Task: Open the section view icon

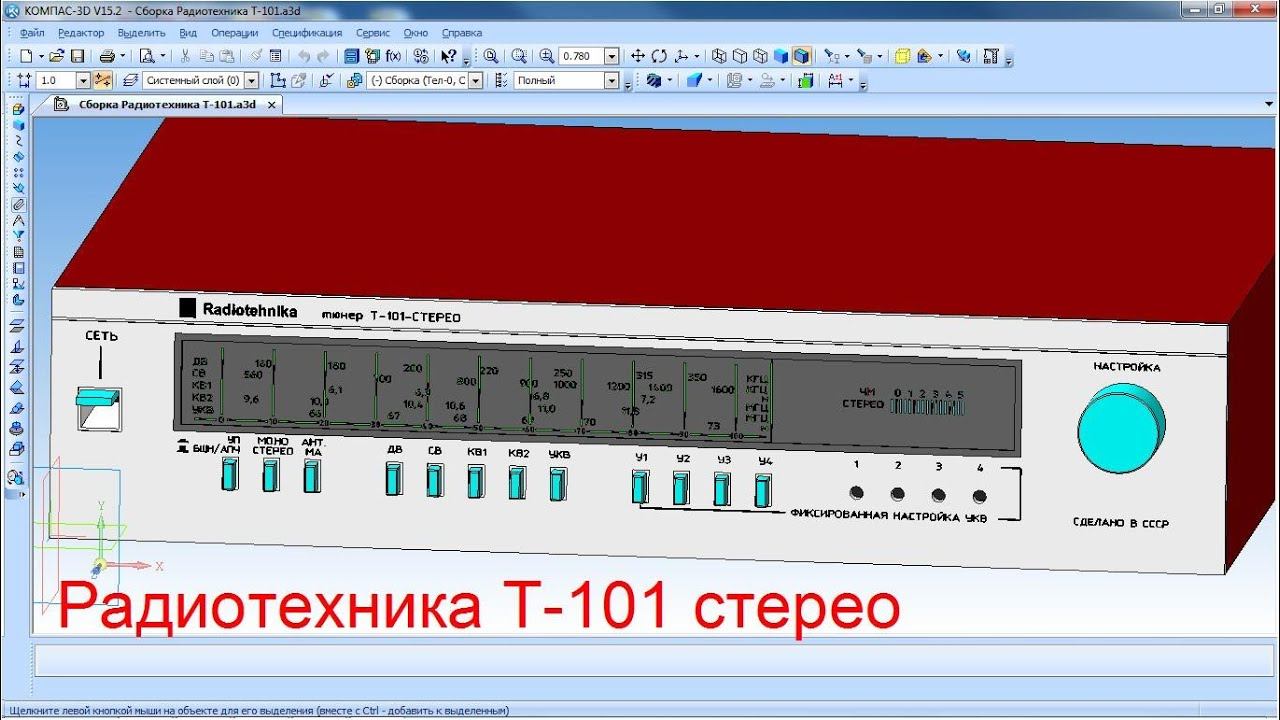Action: click(x=653, y=81)
